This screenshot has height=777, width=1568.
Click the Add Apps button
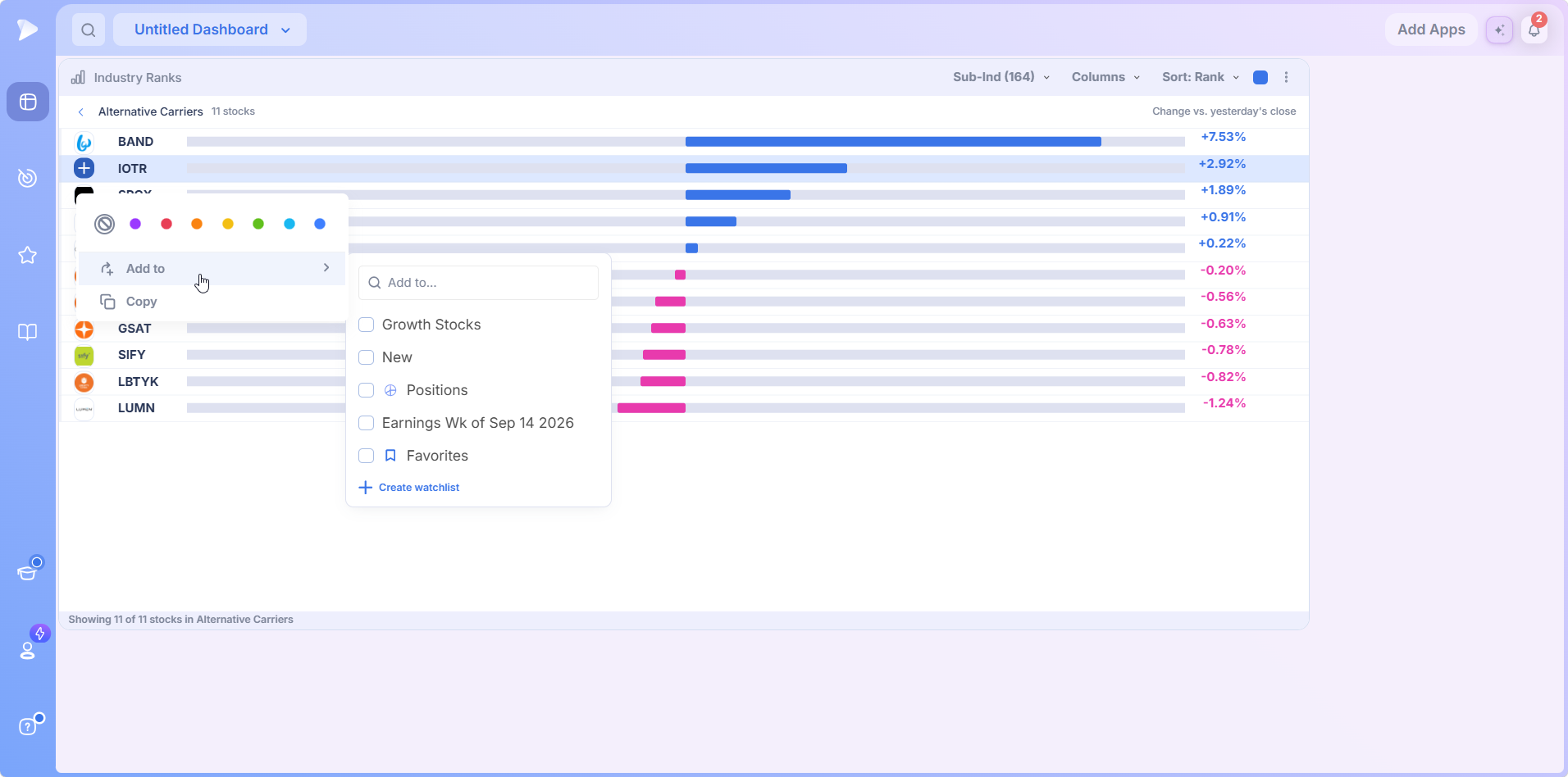point(1431,30)
